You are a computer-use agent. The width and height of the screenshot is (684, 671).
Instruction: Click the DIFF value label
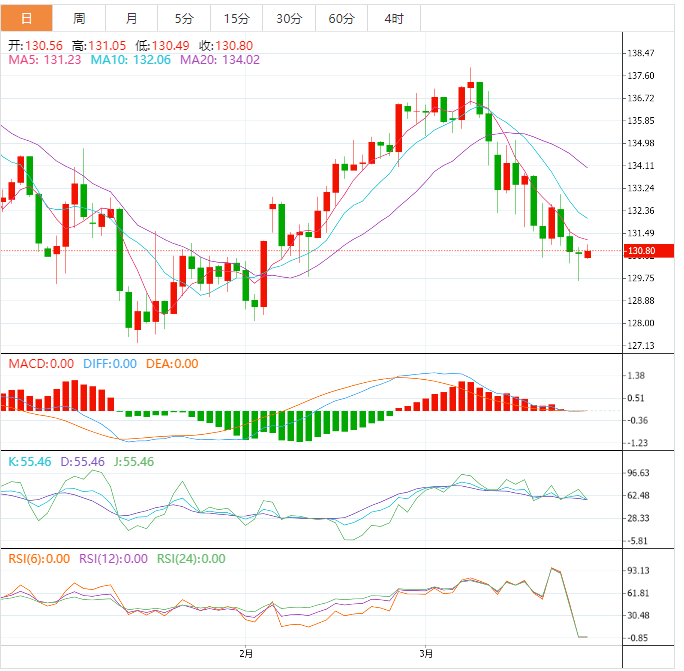pos(109,364)
